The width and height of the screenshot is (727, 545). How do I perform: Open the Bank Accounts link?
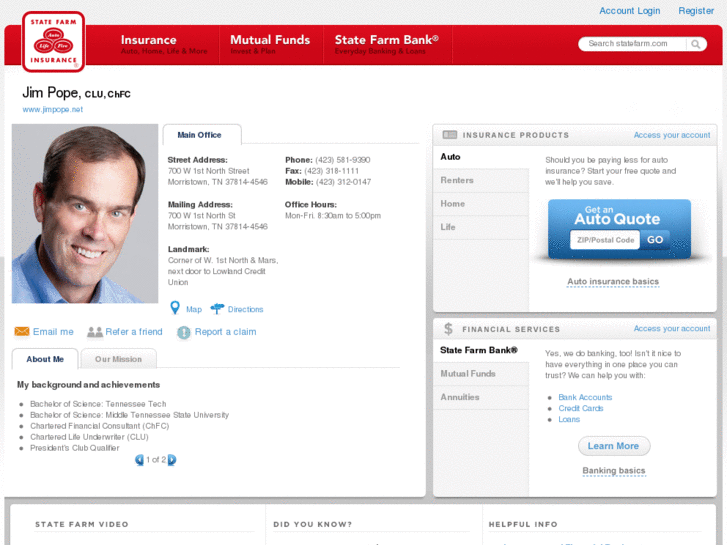click(585, 398)
